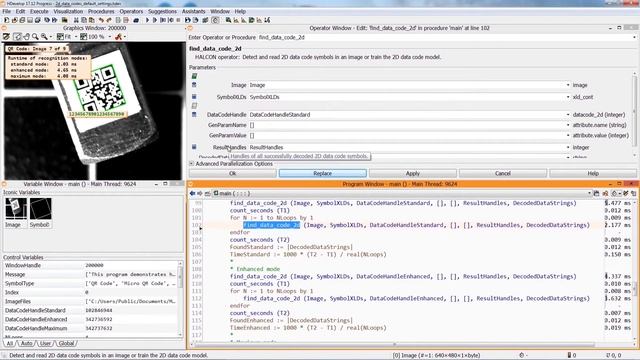Click the 'TimeStandard := 1000 * (T2 - T1)' line
640x360 pixels.
click(x=308, y=254)
